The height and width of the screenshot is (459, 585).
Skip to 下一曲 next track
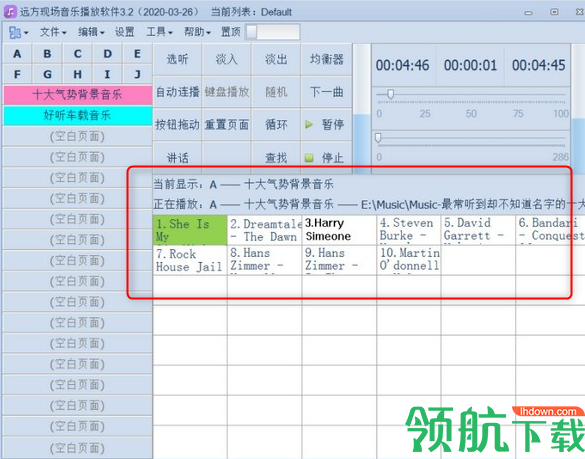coord(326,92)
